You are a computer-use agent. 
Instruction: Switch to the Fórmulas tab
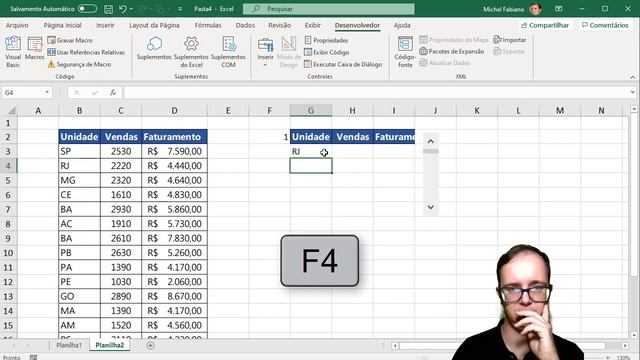208,25
